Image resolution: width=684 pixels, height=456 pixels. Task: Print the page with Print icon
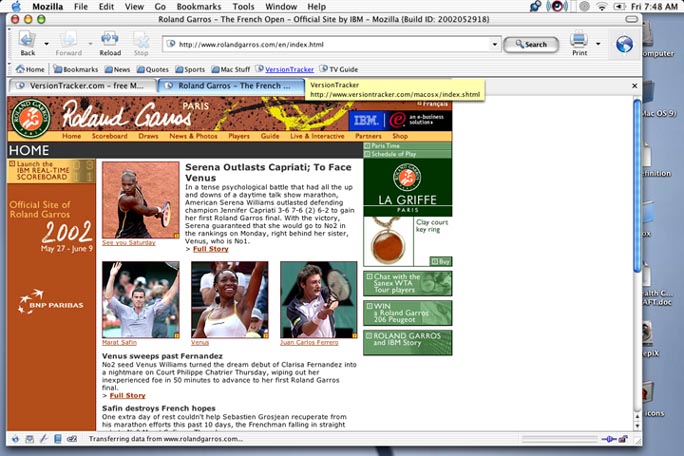coord(579,44)
